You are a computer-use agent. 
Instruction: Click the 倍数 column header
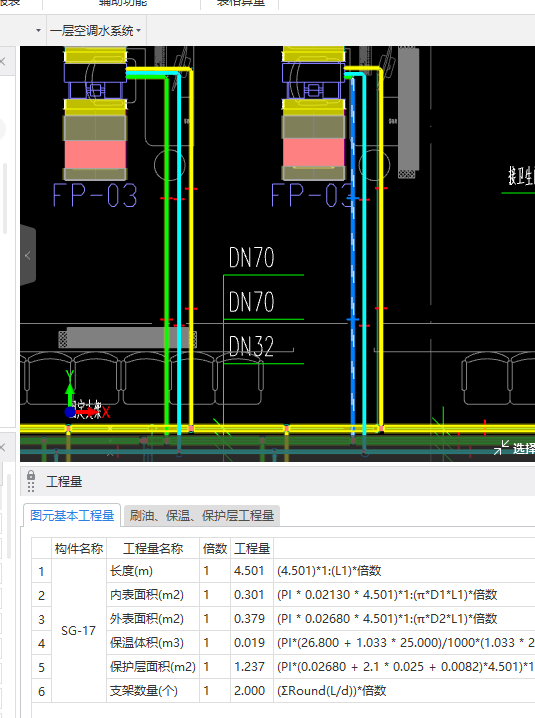click(x=215, y=549)
